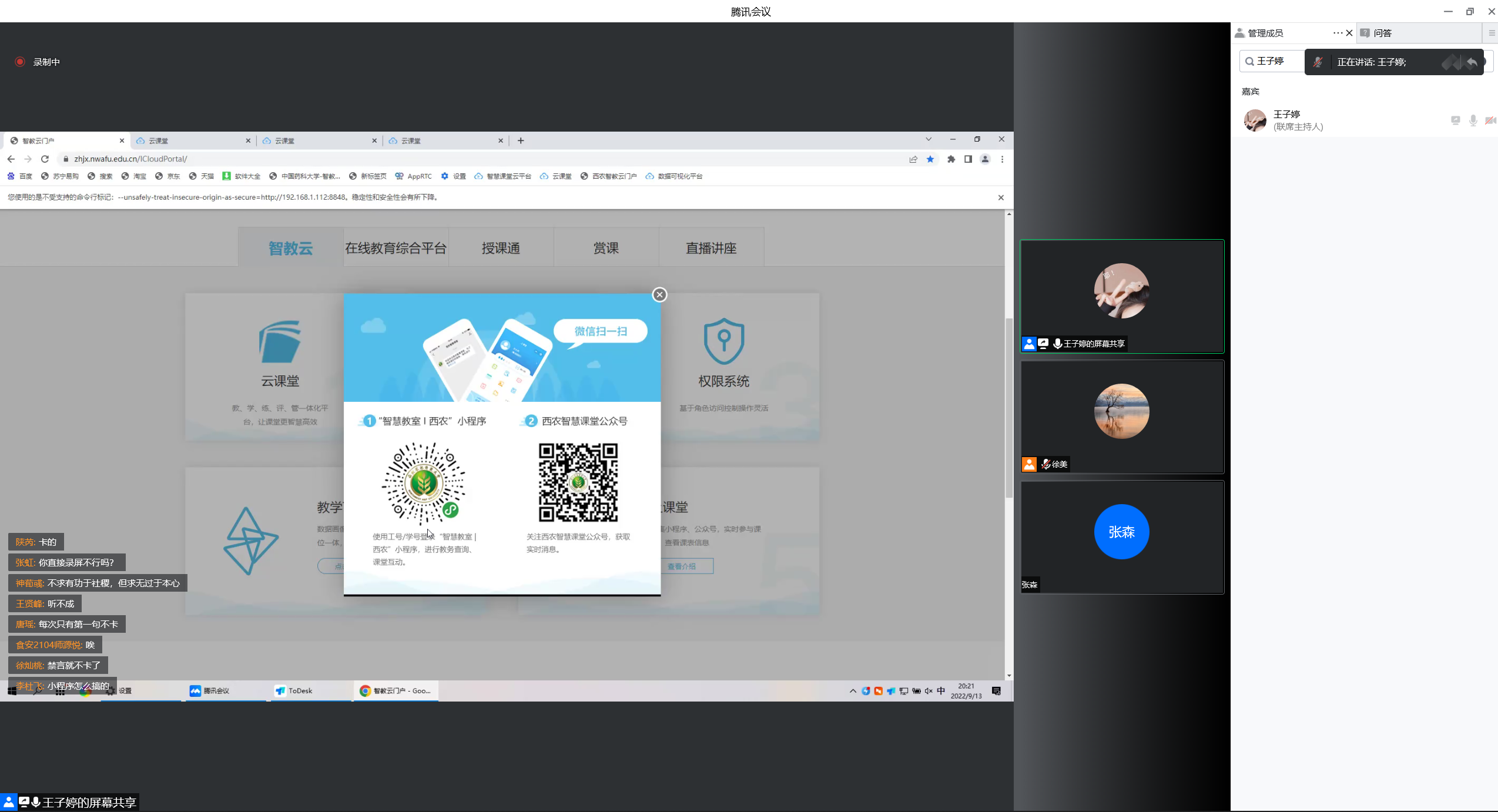1498x812 pixels.
Task: Toggle the bookmark star in address bar
Action: click(930, 159)
